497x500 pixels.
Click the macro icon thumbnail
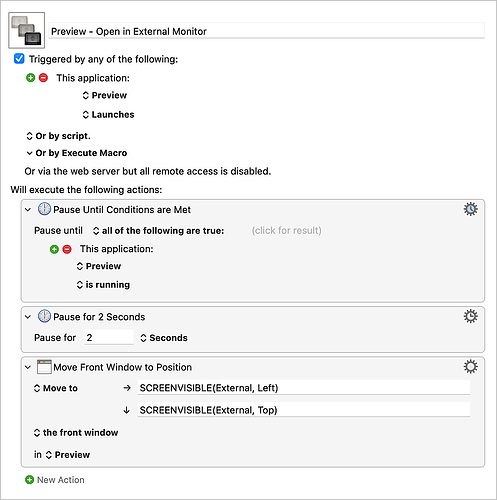pyautogui.click(x=27, y=30)
